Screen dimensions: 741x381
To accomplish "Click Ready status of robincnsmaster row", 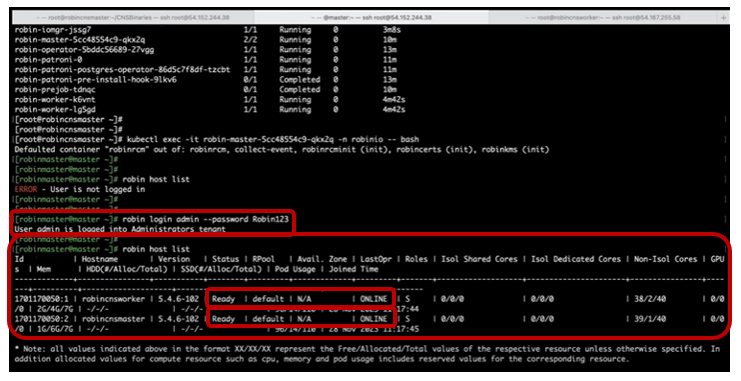I will click(224, 319).
